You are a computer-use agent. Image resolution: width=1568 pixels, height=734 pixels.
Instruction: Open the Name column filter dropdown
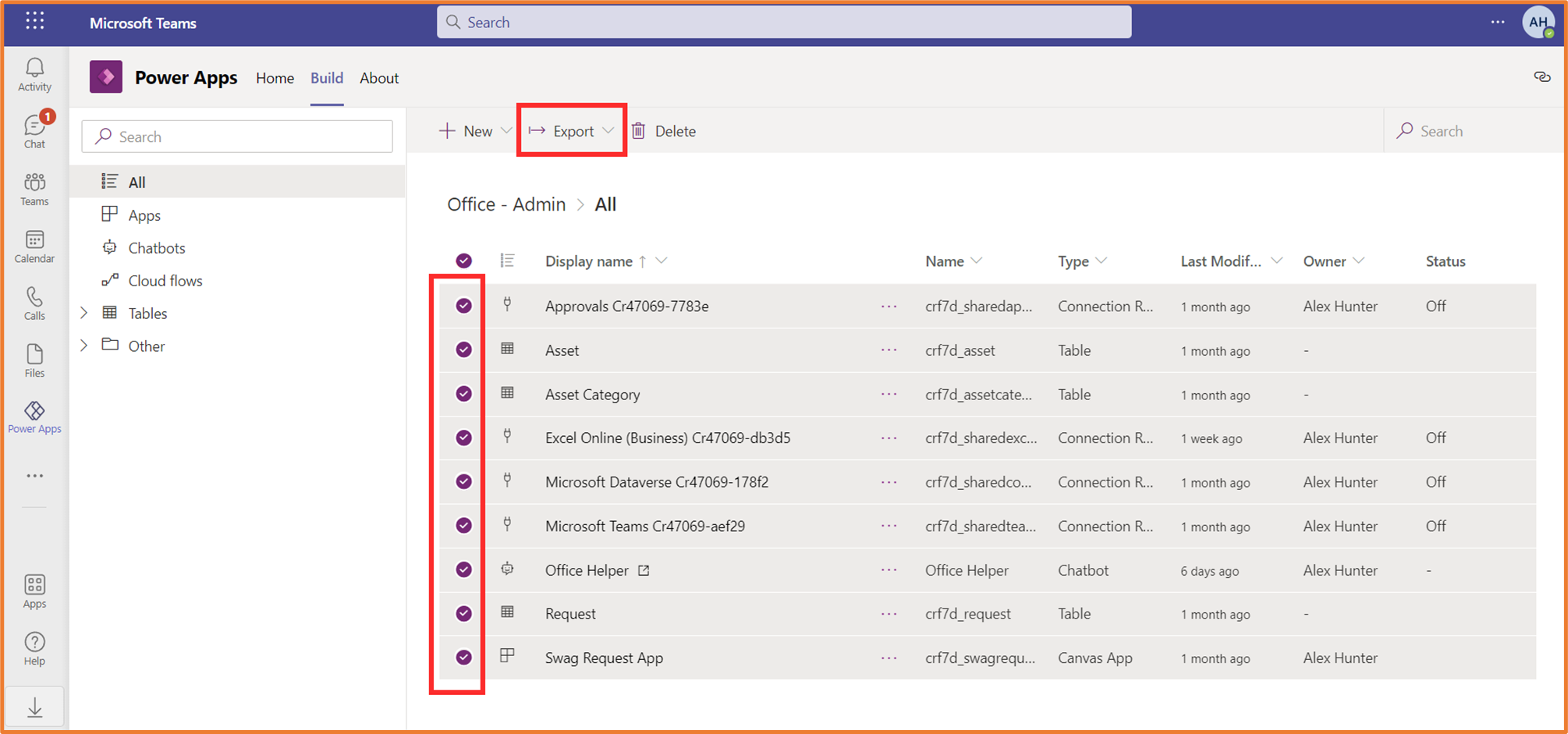[977, 261]
